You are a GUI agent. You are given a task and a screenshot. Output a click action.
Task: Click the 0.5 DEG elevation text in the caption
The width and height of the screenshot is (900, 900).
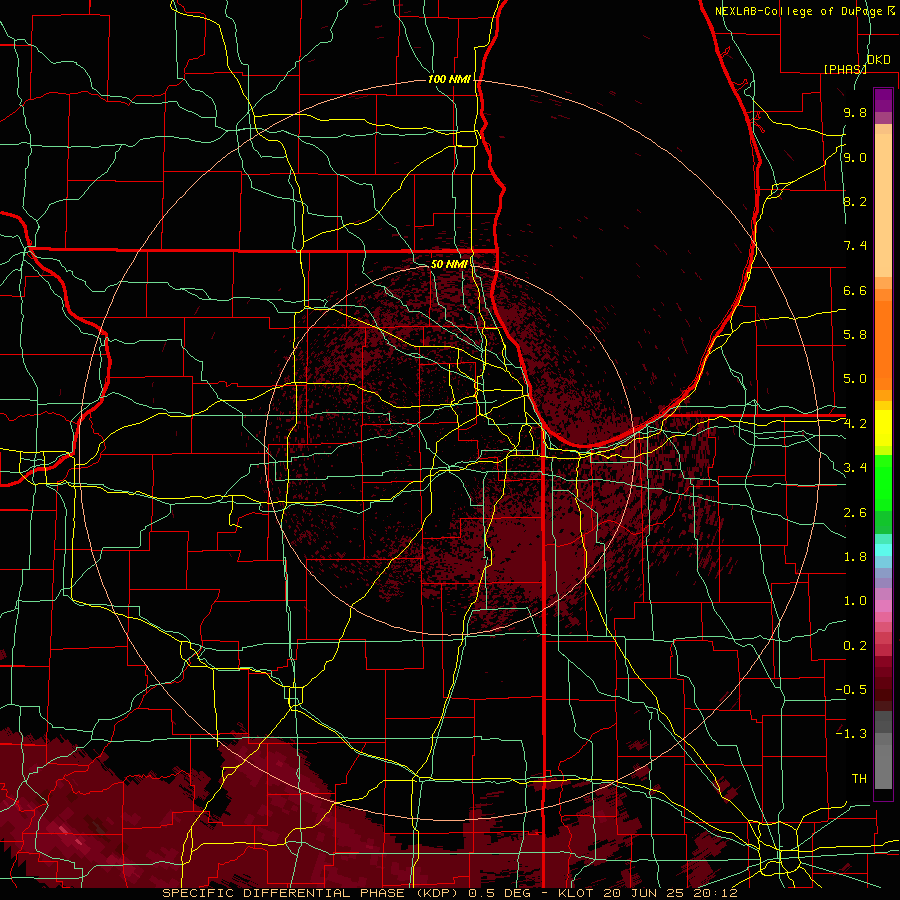(x=501, y=893)
